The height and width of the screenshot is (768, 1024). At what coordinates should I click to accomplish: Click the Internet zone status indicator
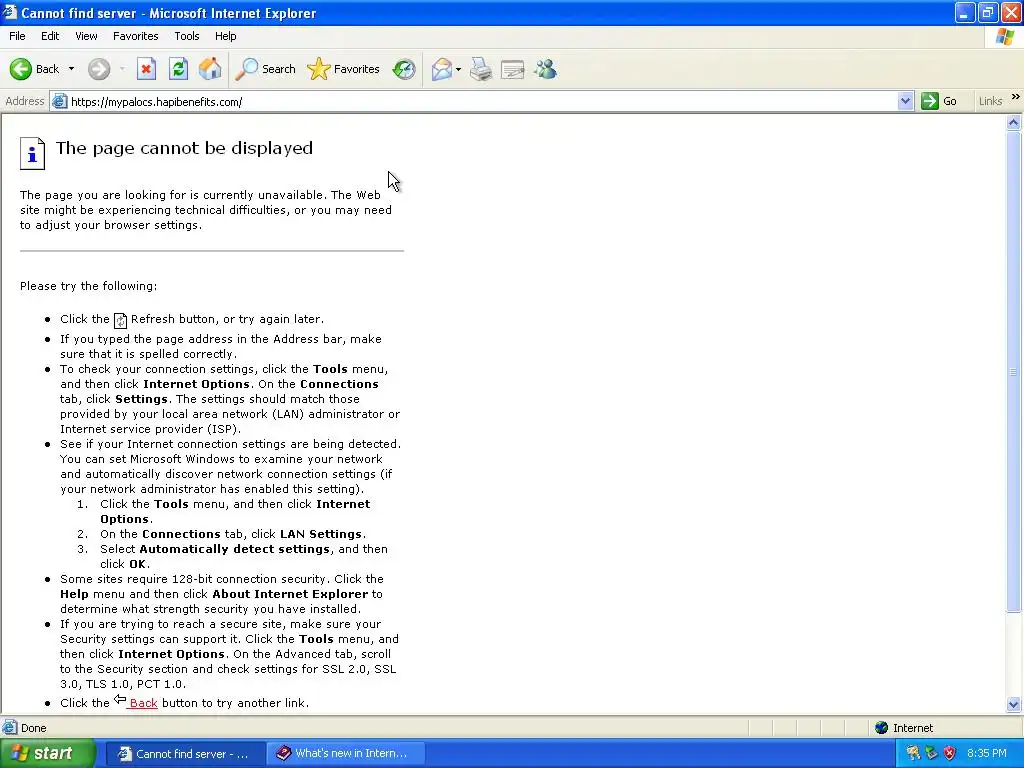pyautogui.click(x=904, y=728)
